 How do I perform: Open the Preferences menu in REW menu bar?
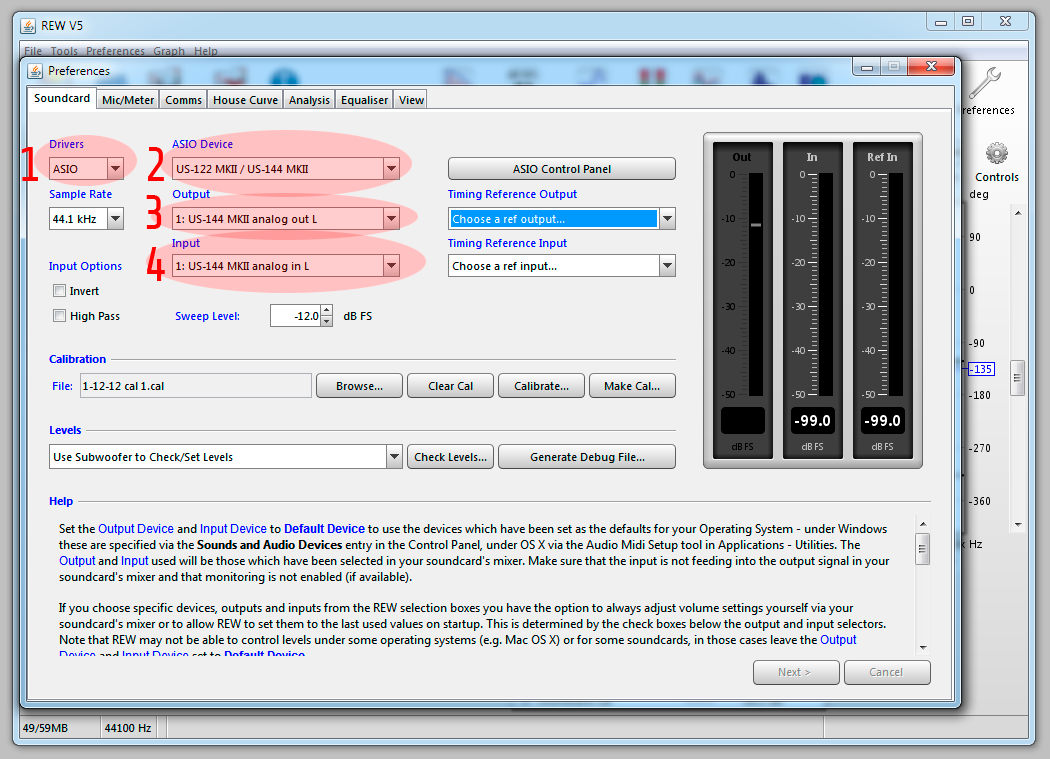click(x=115, y=51)
